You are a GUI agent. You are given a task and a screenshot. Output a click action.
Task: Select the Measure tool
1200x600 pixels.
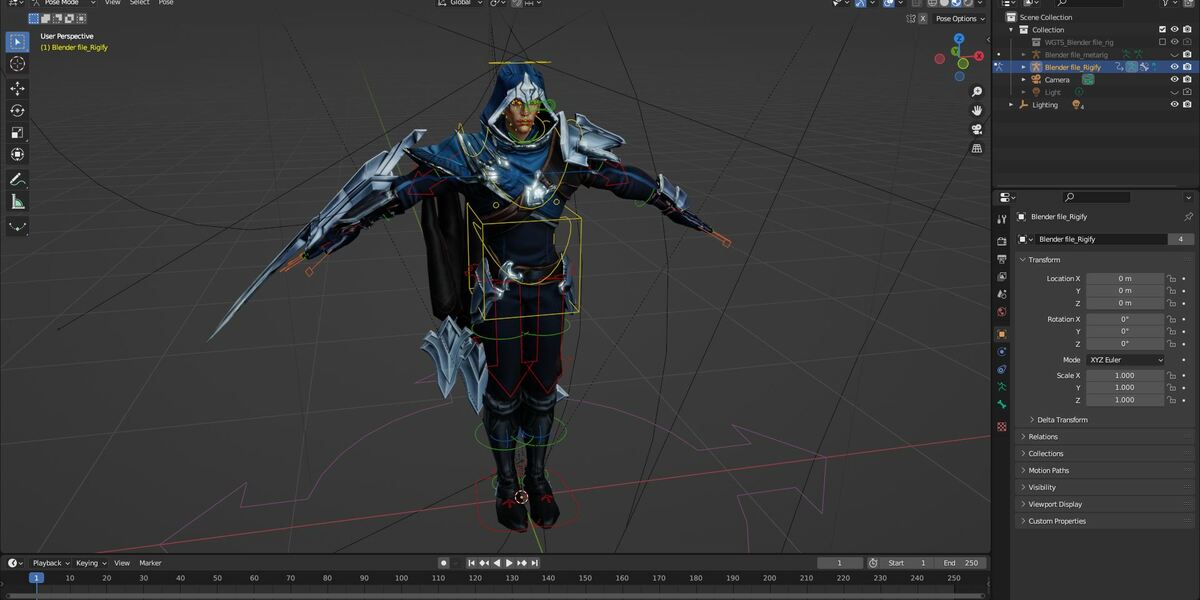(17, 202)
